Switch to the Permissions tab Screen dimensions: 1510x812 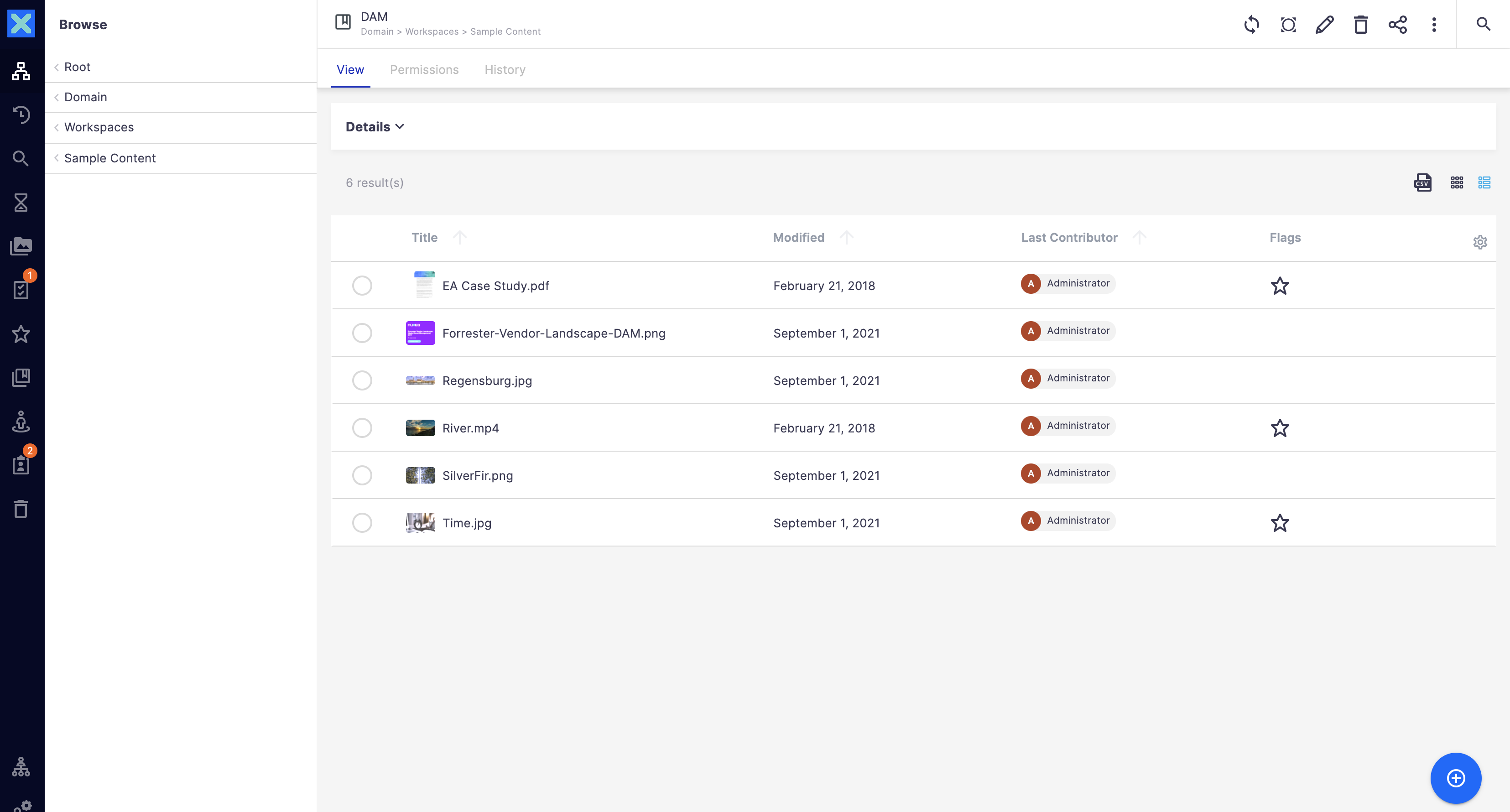424,70
